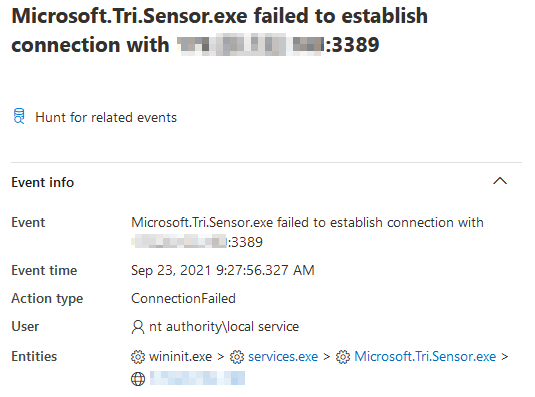Click the page title heading text
535x397 pixels.
pyautogui.click(x=219, y=31)
